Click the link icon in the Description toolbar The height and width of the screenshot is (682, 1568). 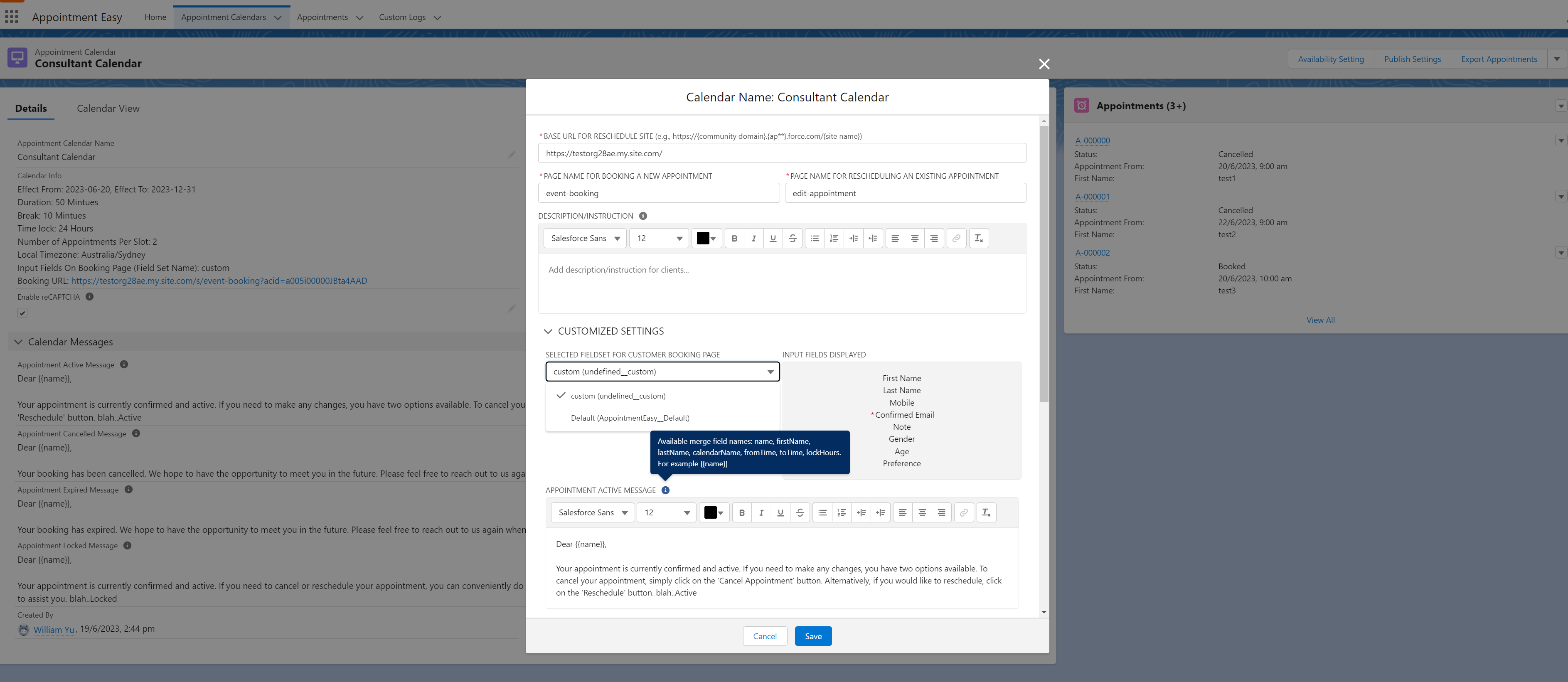pyautogui.click(x=956, y=238)
